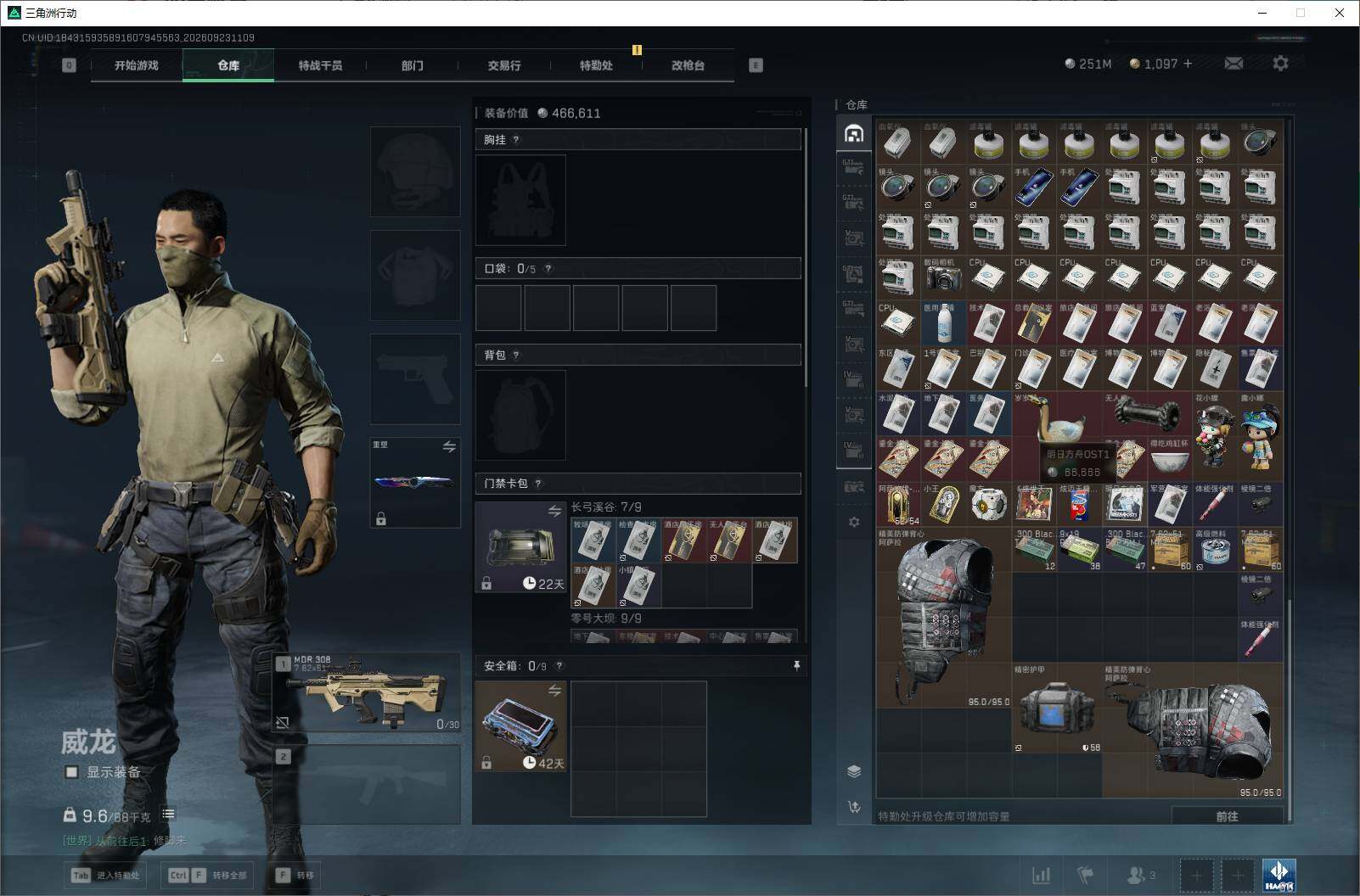Select the empty backpack slot
Viewport: 1360px width, 896px height.
(520, 415)
